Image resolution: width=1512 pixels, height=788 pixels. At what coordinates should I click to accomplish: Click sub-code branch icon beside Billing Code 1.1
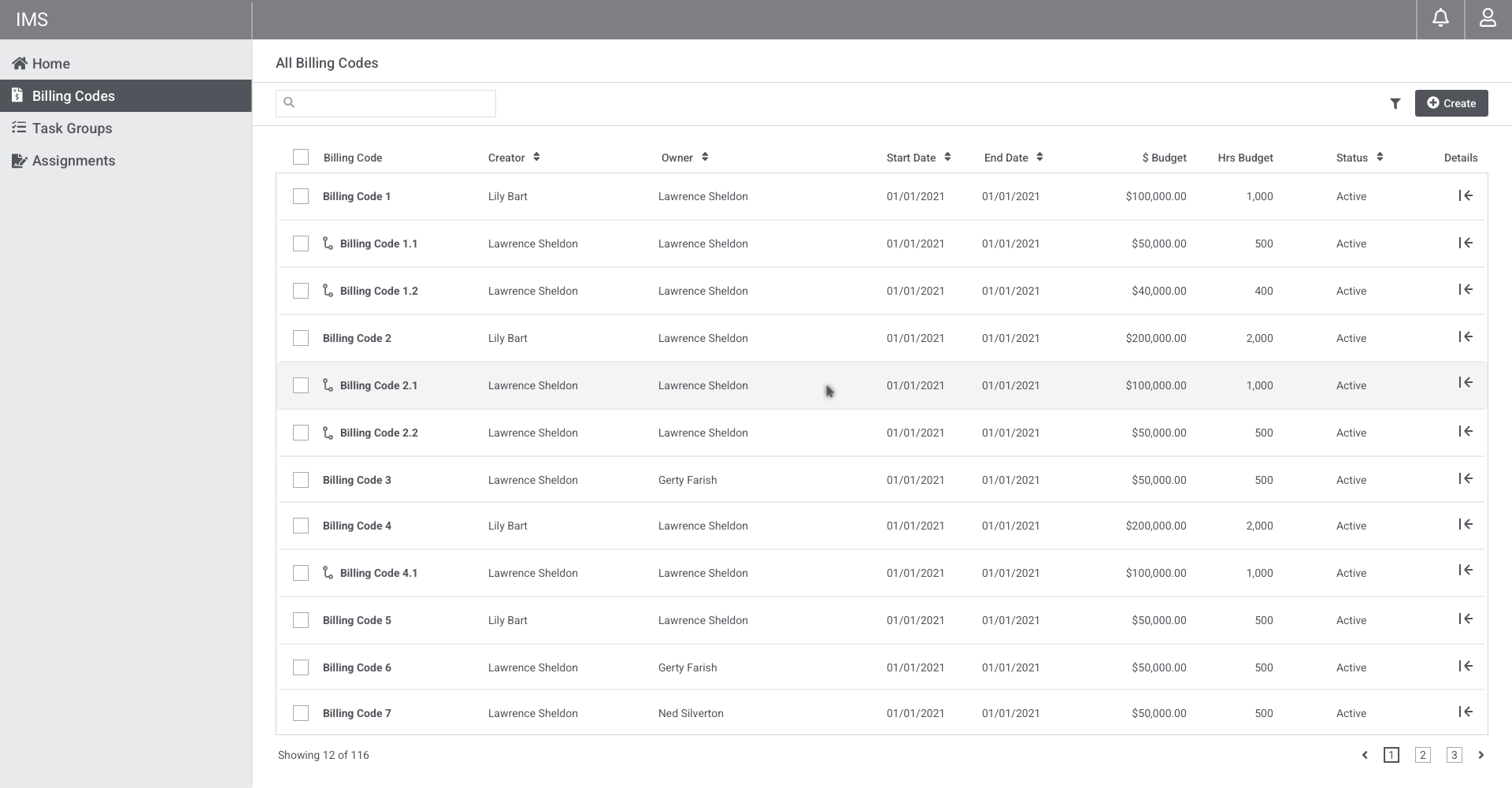328,243
